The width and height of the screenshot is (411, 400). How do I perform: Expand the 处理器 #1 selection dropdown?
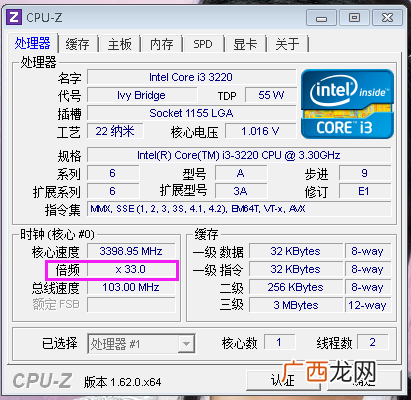click(x=186, y=344)
